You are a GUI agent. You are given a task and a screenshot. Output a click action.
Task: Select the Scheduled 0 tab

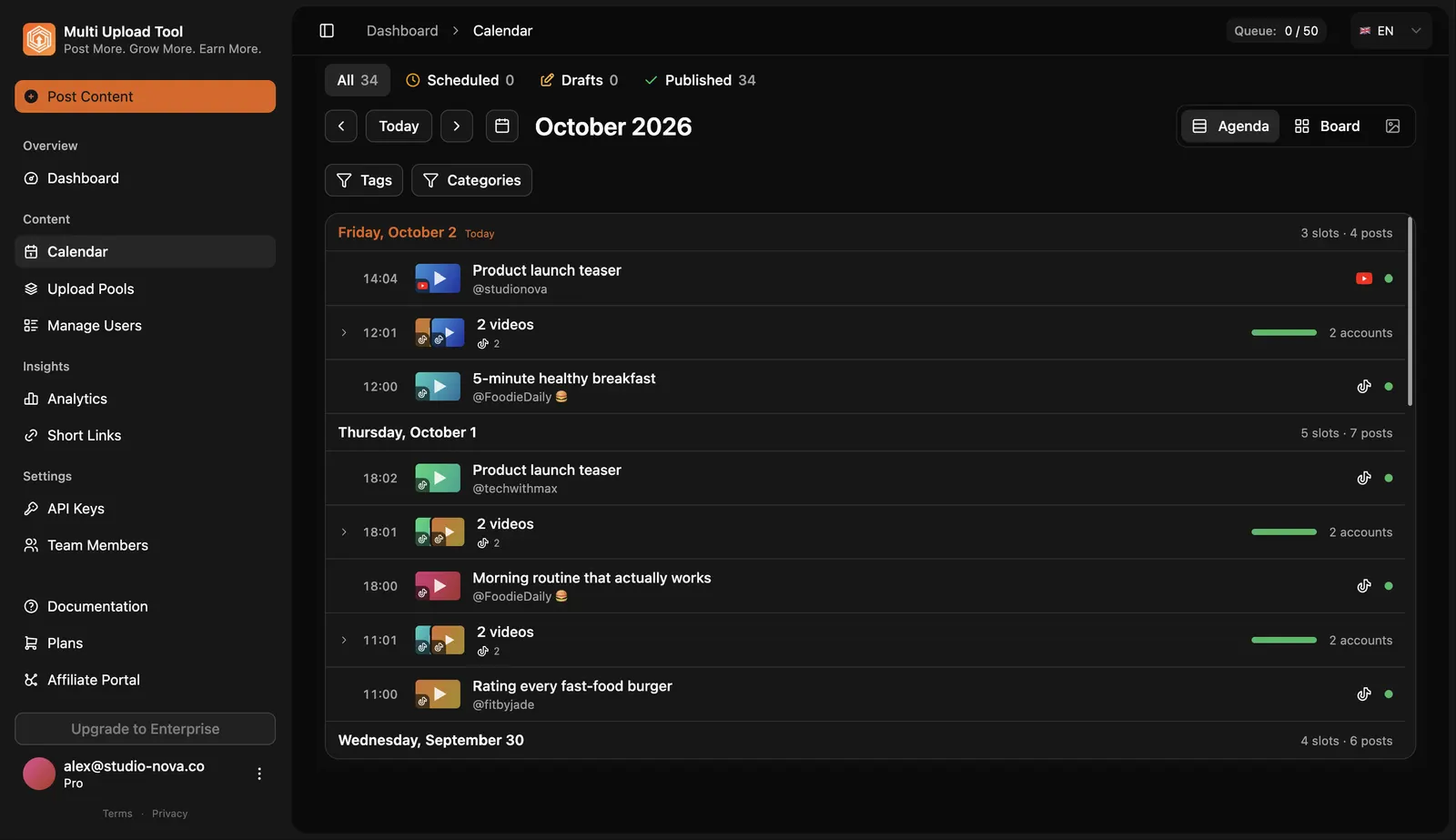[460, 80]
